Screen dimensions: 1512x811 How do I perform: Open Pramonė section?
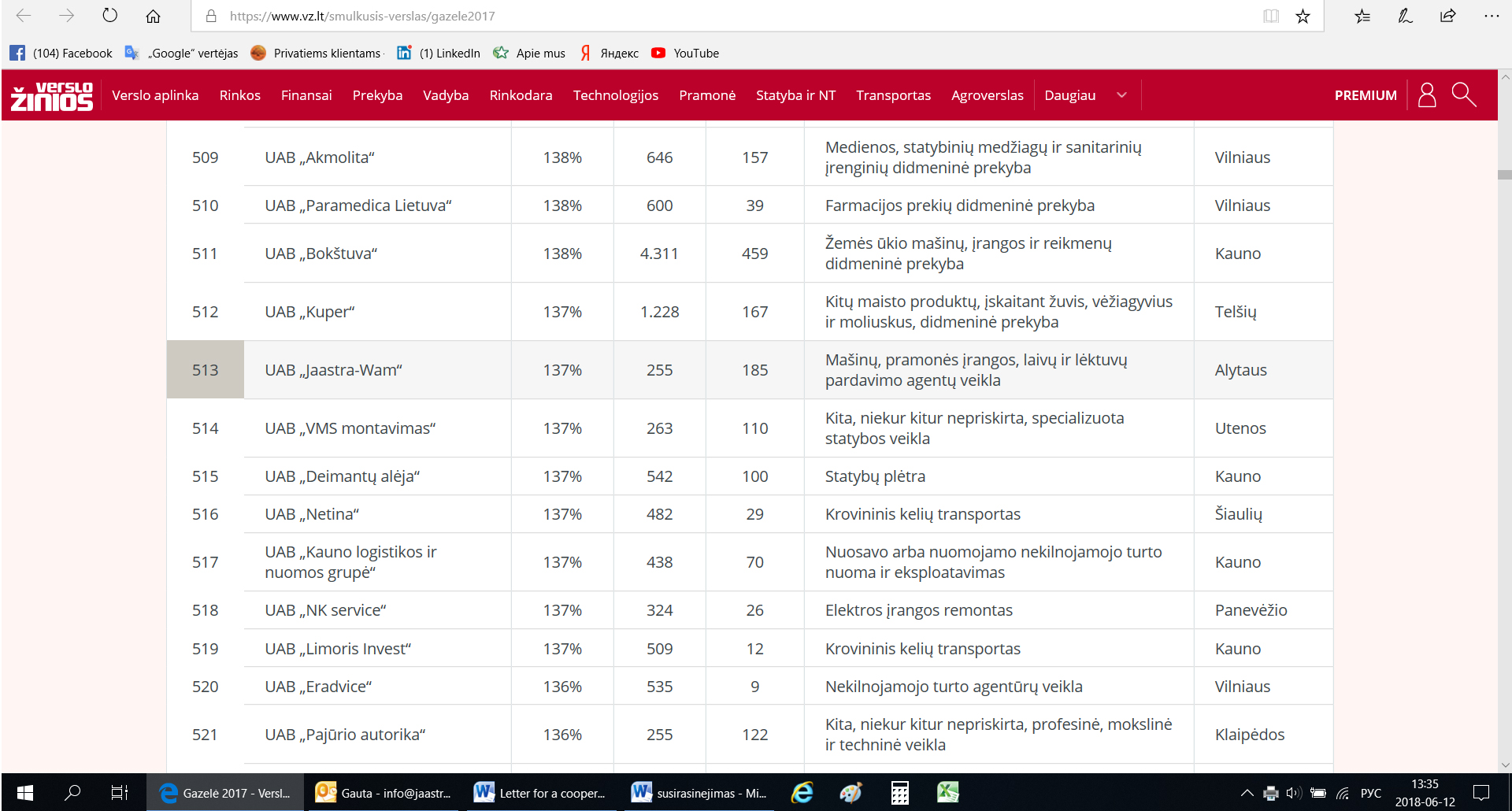[707, 95]
